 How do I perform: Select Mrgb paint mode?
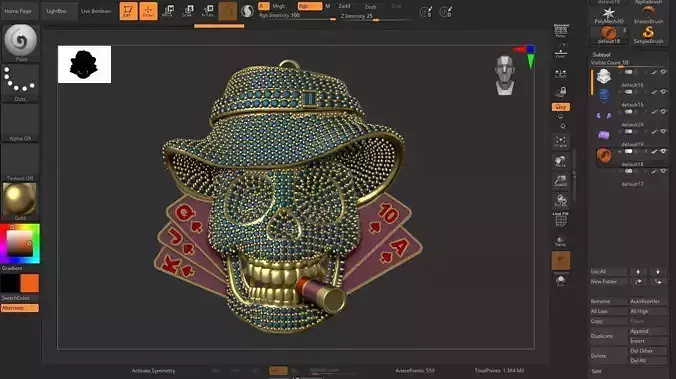pos(279,6)
